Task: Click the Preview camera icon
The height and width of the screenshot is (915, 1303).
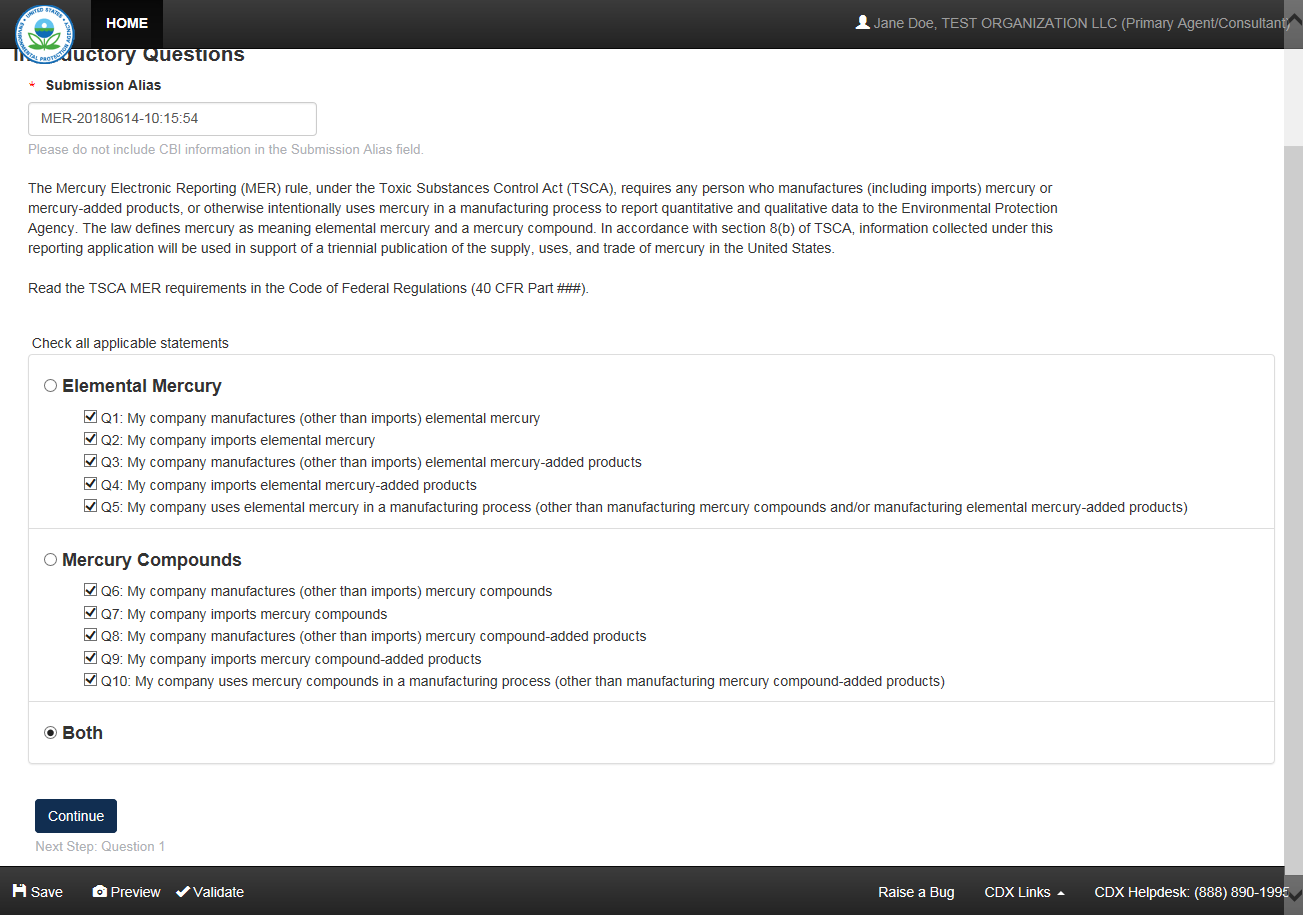Action: [x=100, y=891]
